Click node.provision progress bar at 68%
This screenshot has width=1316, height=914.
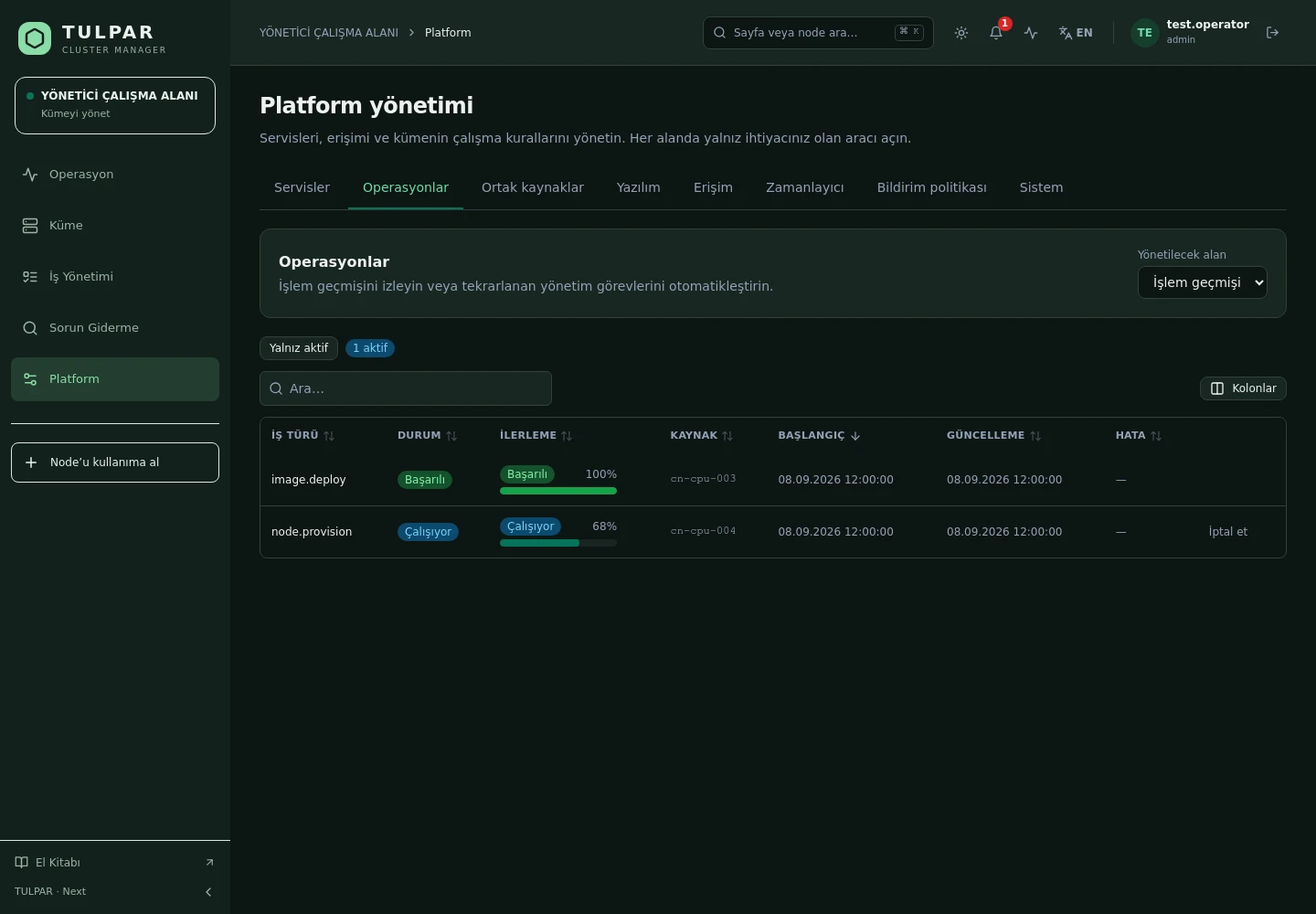[x=558, y=543]
